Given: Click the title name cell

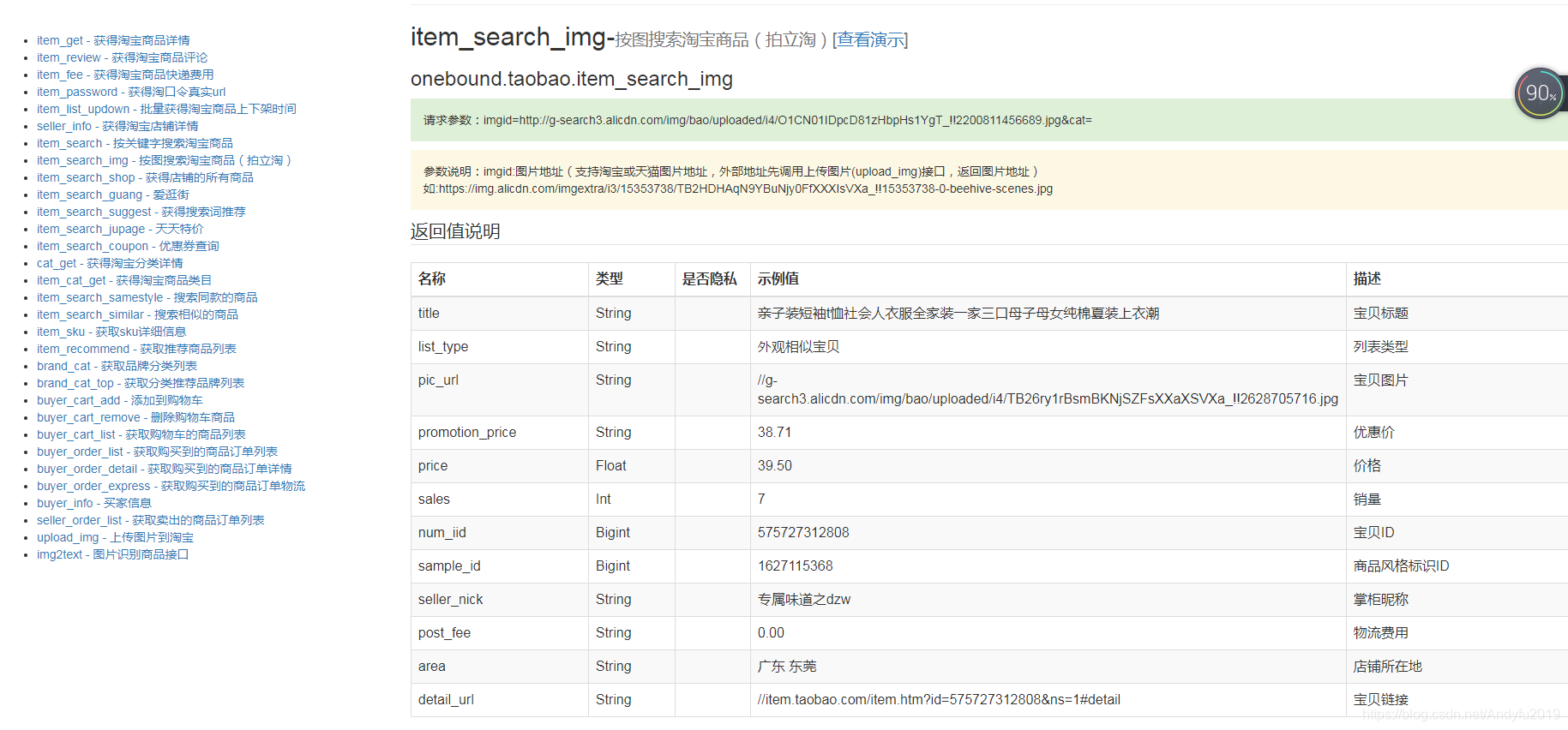Looking at the screenshot, I should point(500,314).
